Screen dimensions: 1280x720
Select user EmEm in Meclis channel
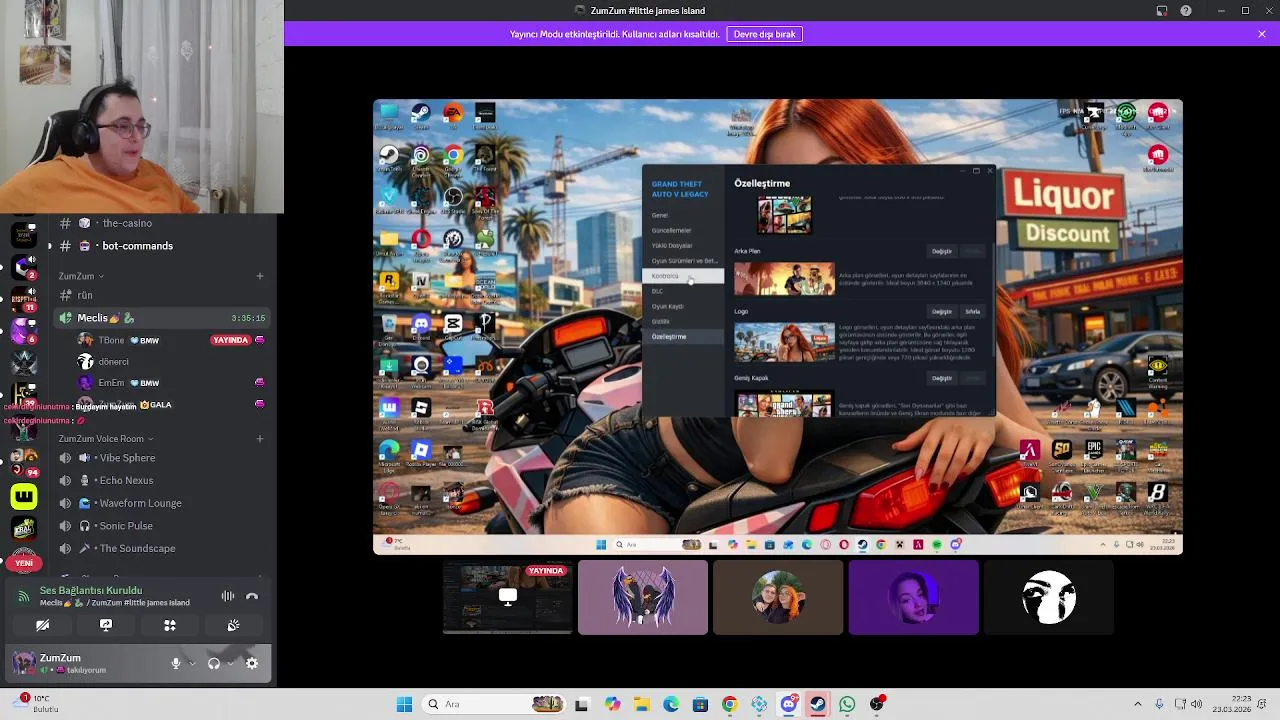coord(170,383)
